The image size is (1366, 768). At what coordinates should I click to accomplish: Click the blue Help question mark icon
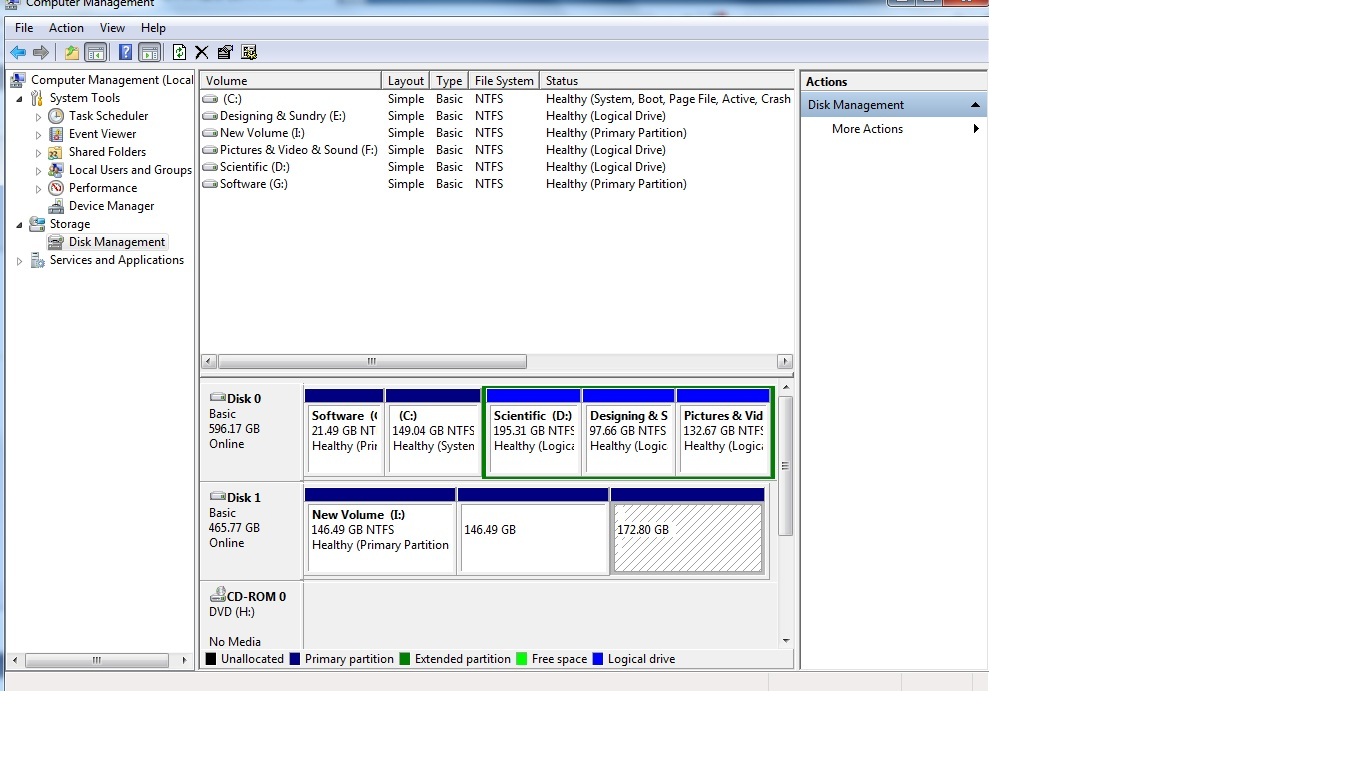coord(126,52)
